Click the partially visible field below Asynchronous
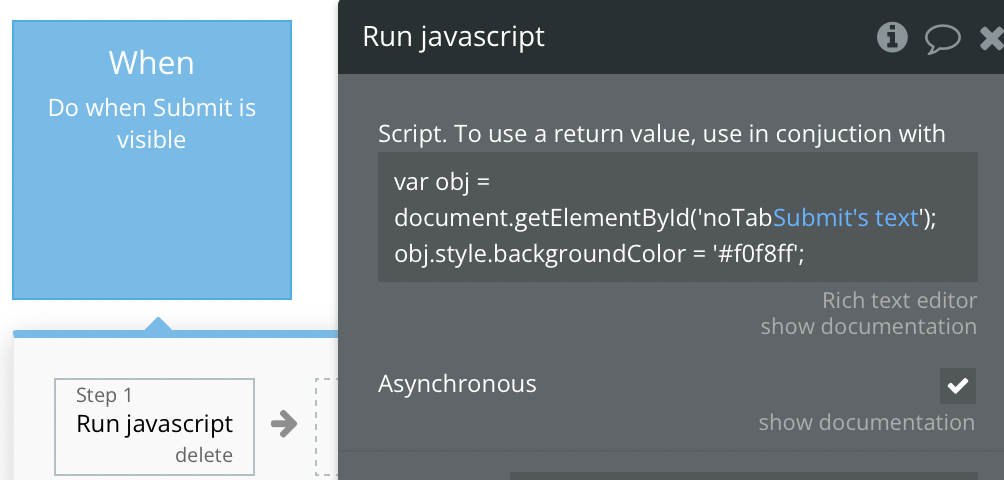This screenshot has width=1004, height=480. pos(757,476)
